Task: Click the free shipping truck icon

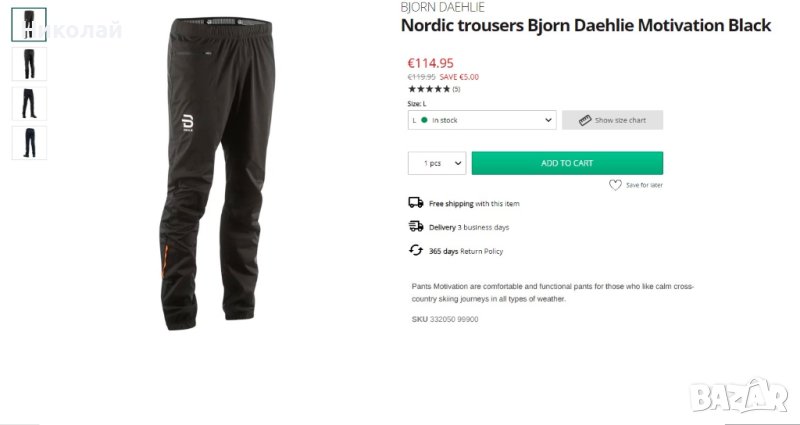Action: point(416,203)
